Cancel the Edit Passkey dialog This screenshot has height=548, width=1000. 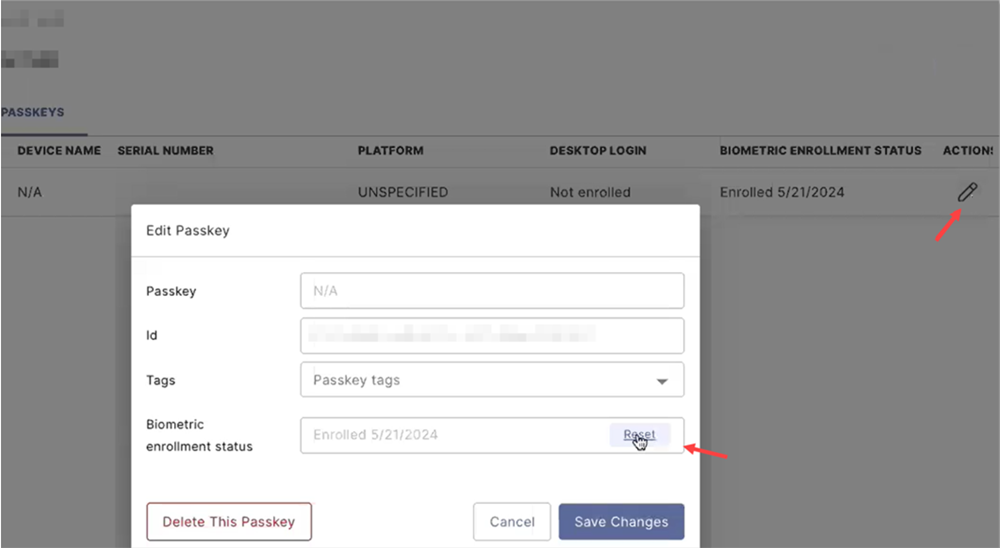(512, 522)
